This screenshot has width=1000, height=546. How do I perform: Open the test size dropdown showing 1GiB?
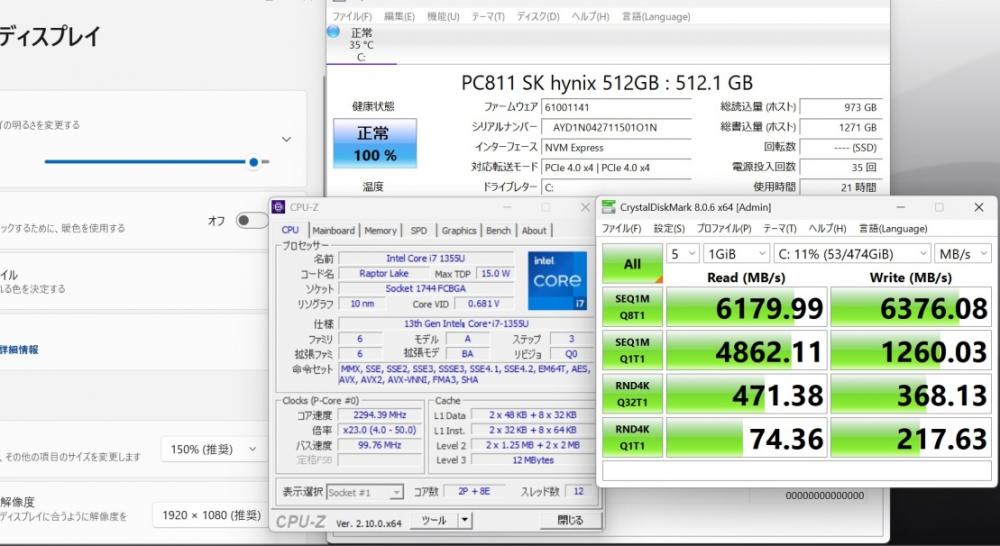[x=736, y=254]
